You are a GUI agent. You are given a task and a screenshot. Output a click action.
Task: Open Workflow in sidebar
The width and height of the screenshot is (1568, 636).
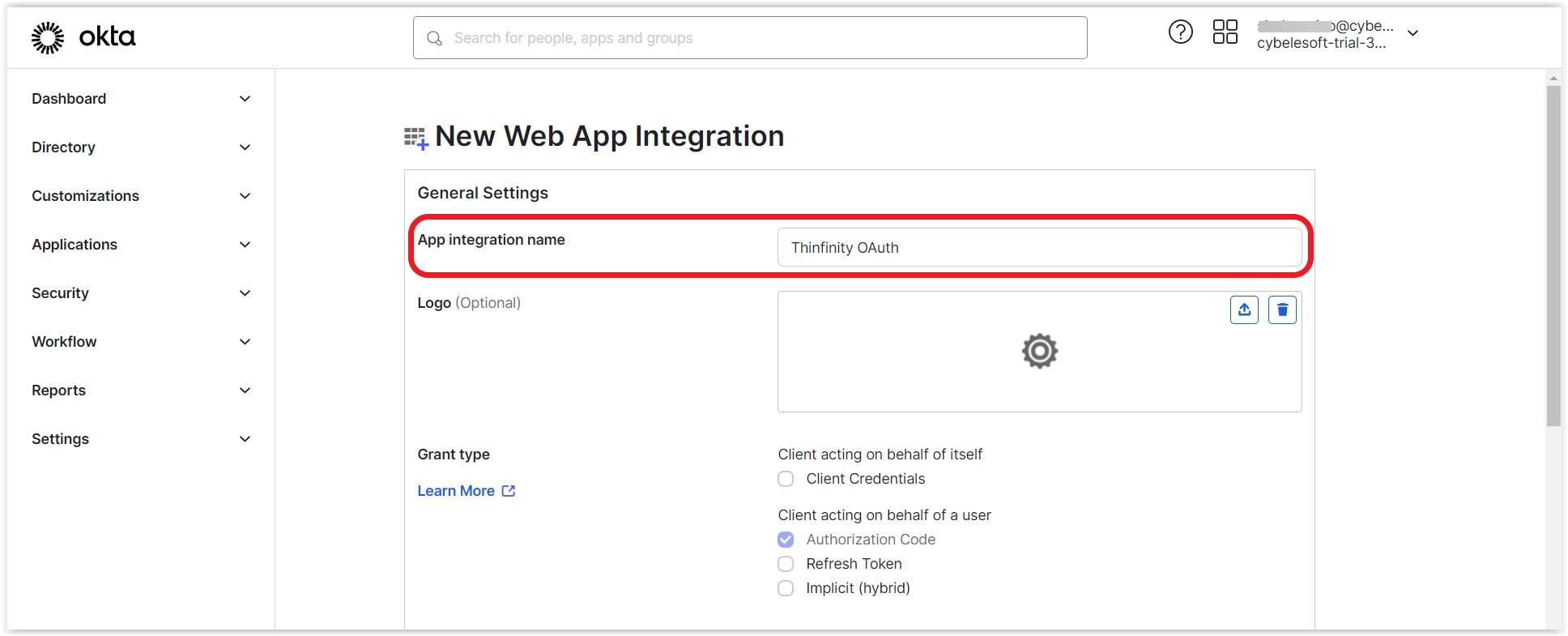point(64,342)
